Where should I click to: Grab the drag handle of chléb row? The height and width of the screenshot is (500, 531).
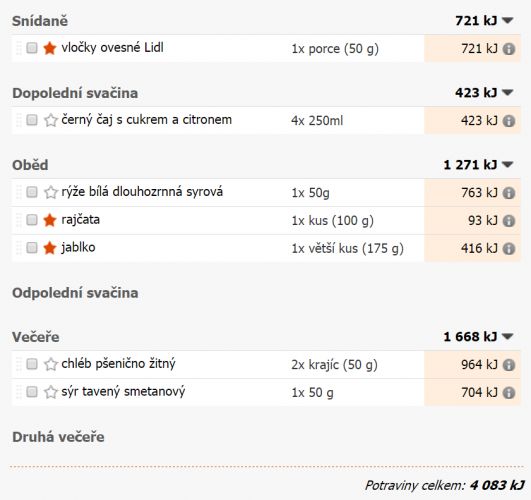click(x=19, y=364)
